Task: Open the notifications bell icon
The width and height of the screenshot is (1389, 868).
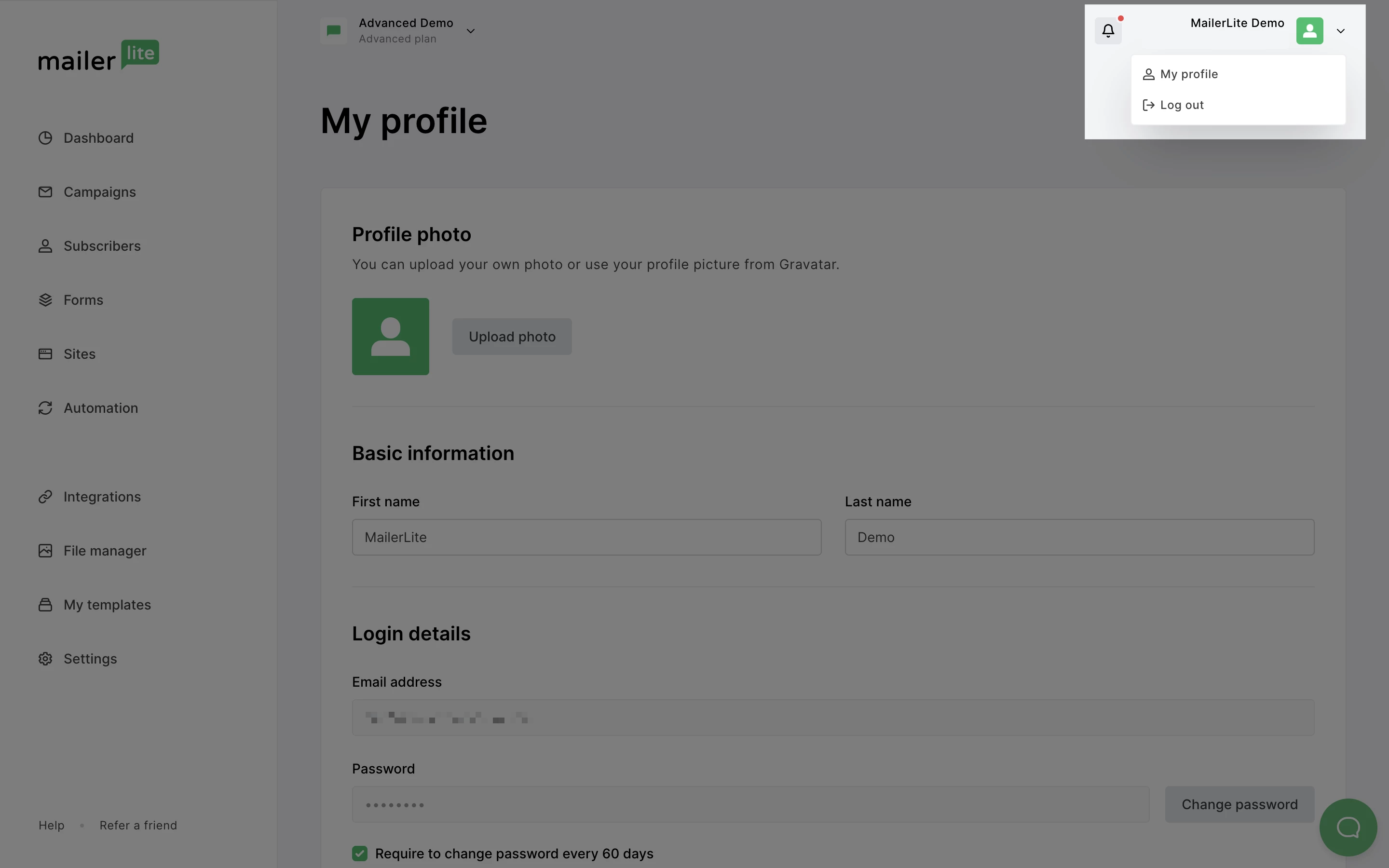Action: (1108, 30)
